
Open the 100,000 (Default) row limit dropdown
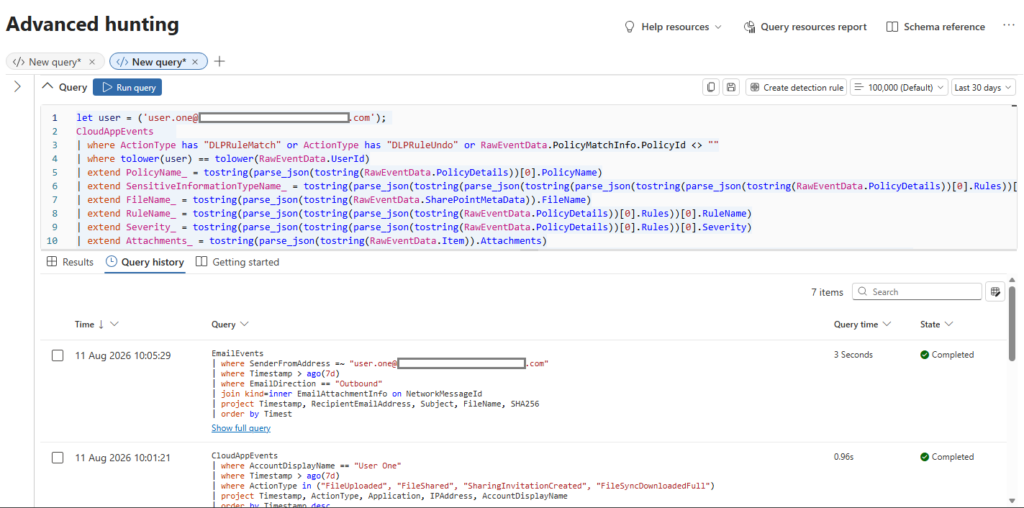point(899,87)
